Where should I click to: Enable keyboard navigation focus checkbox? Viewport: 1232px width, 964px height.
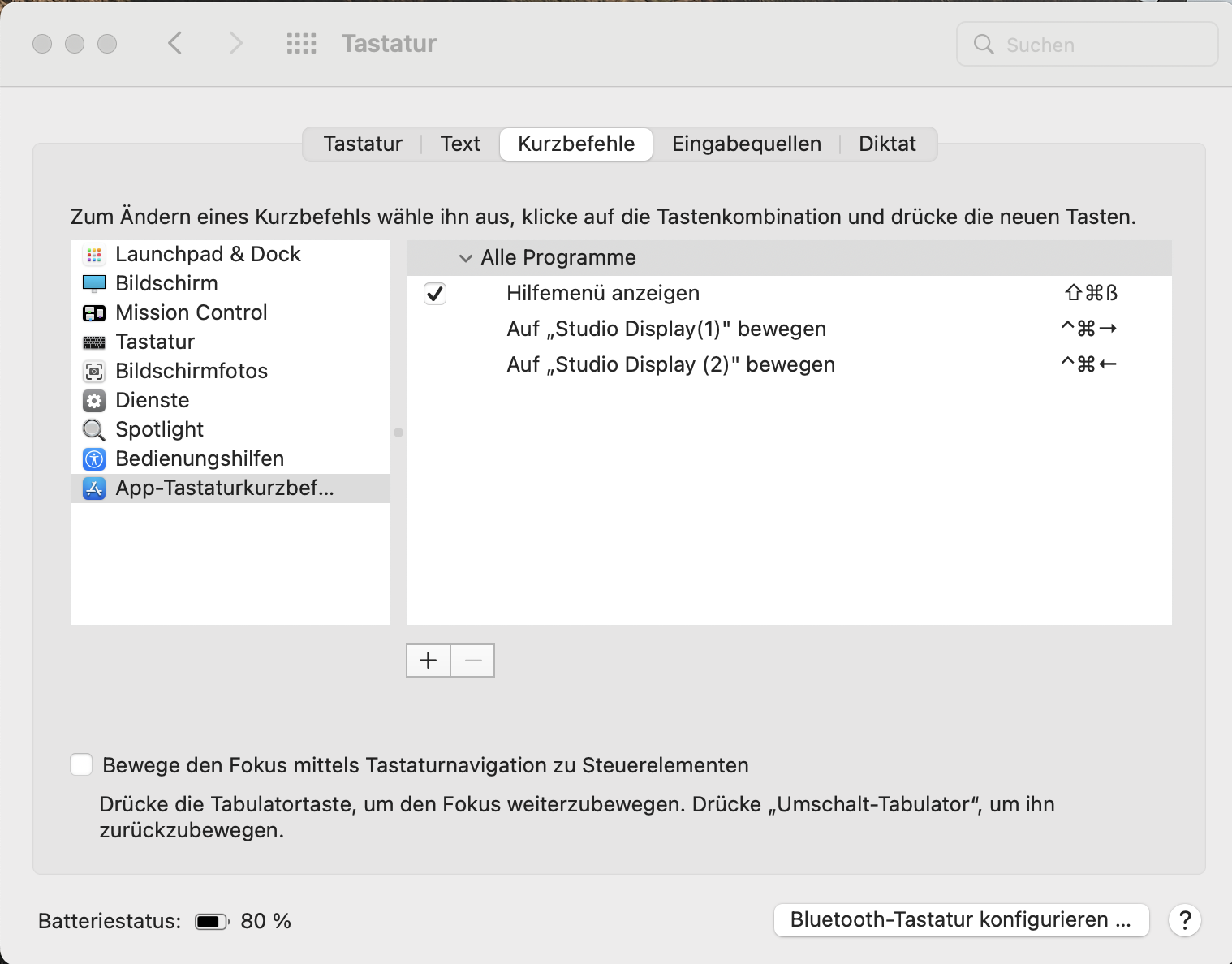[x=81, y=765]
